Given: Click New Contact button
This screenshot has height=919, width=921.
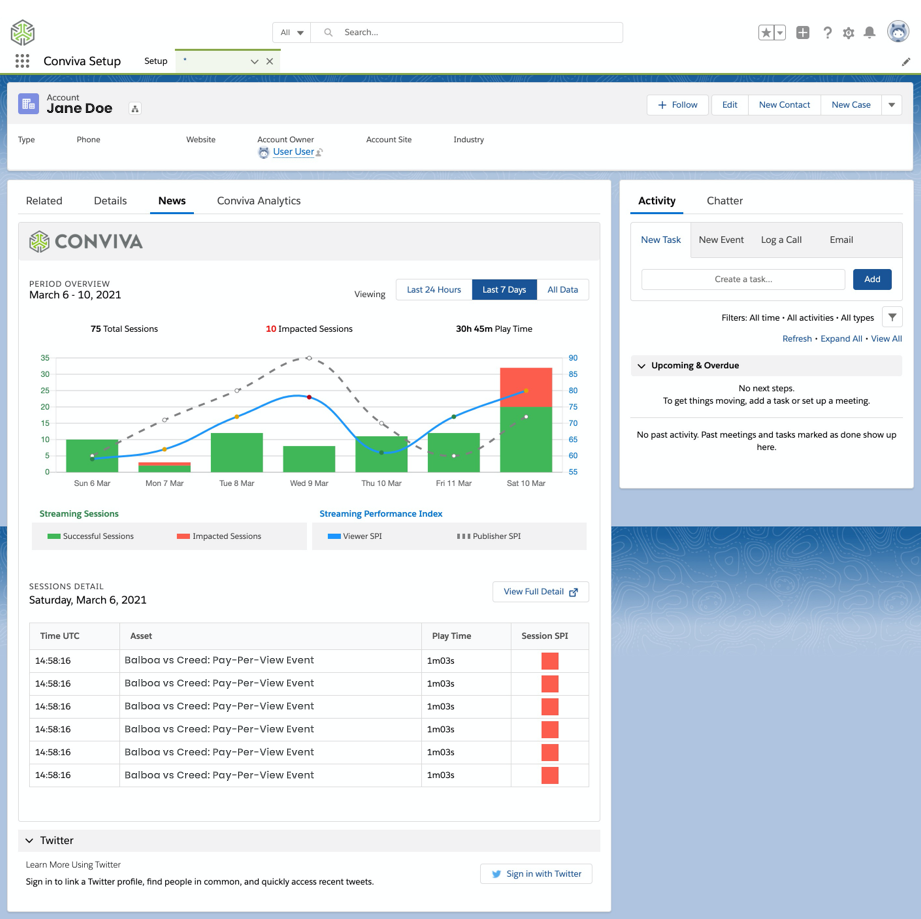Looking at the screenshot, I should coord(784,105).
